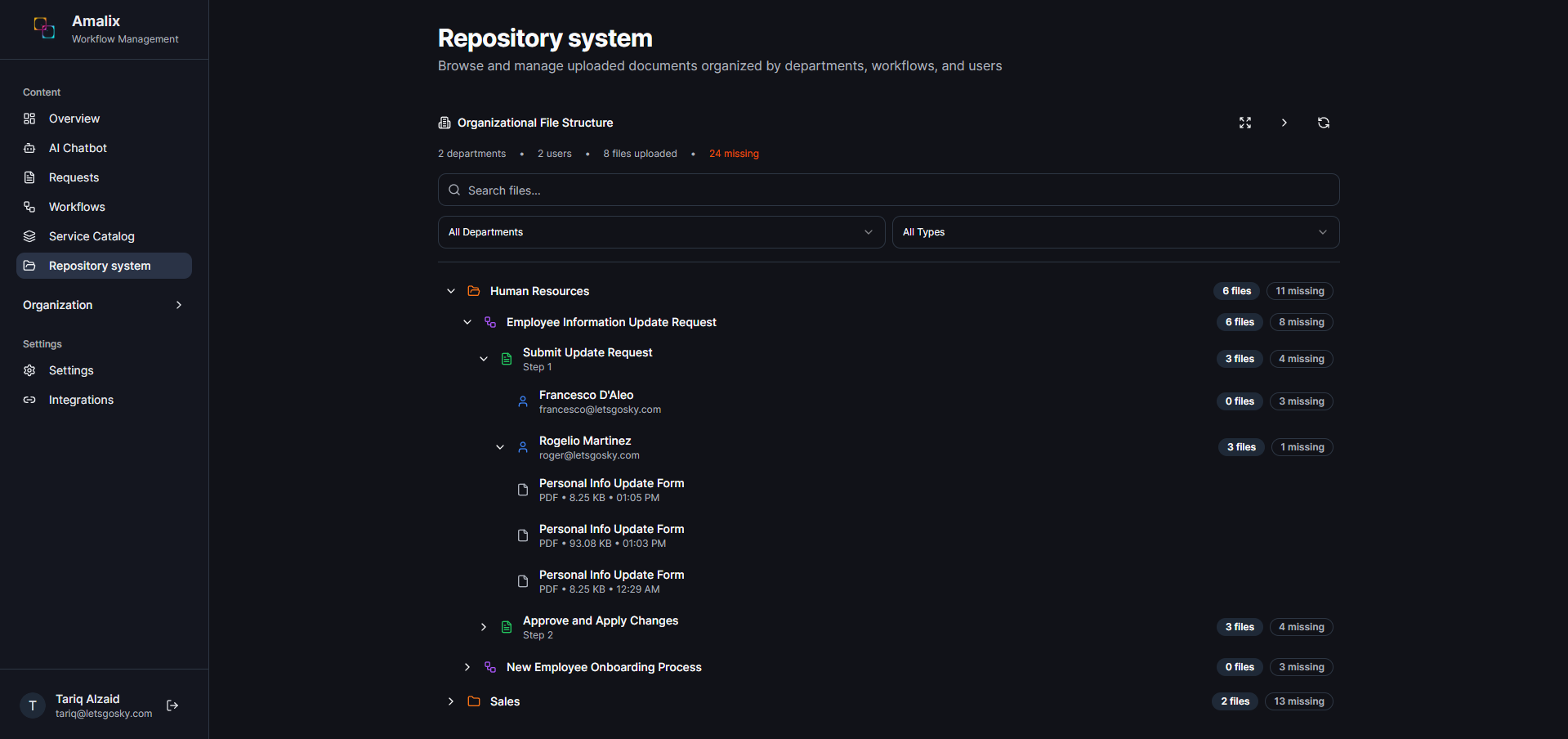
Task: Expand the Sales department folder
Action: coord(450,701)
